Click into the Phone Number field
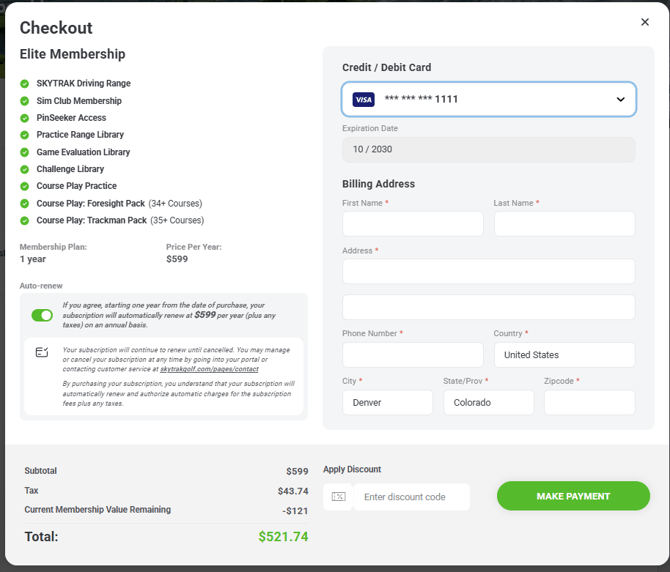The width and height of the screenshot is (670, 572). 412,355
